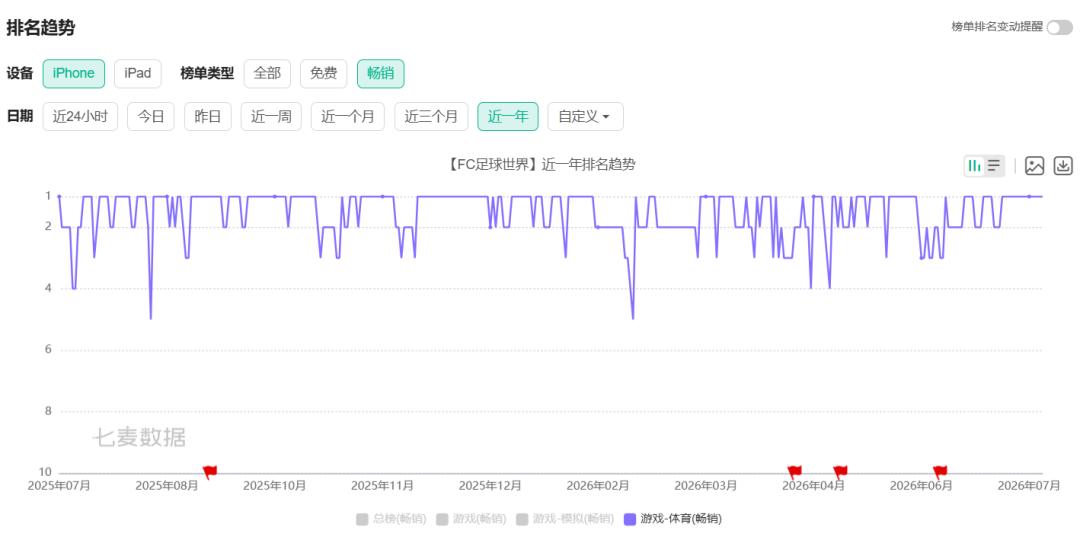Click y-axis label 6
The height and width of the screenshot is (540, 1080).
(x=48, y=350)
